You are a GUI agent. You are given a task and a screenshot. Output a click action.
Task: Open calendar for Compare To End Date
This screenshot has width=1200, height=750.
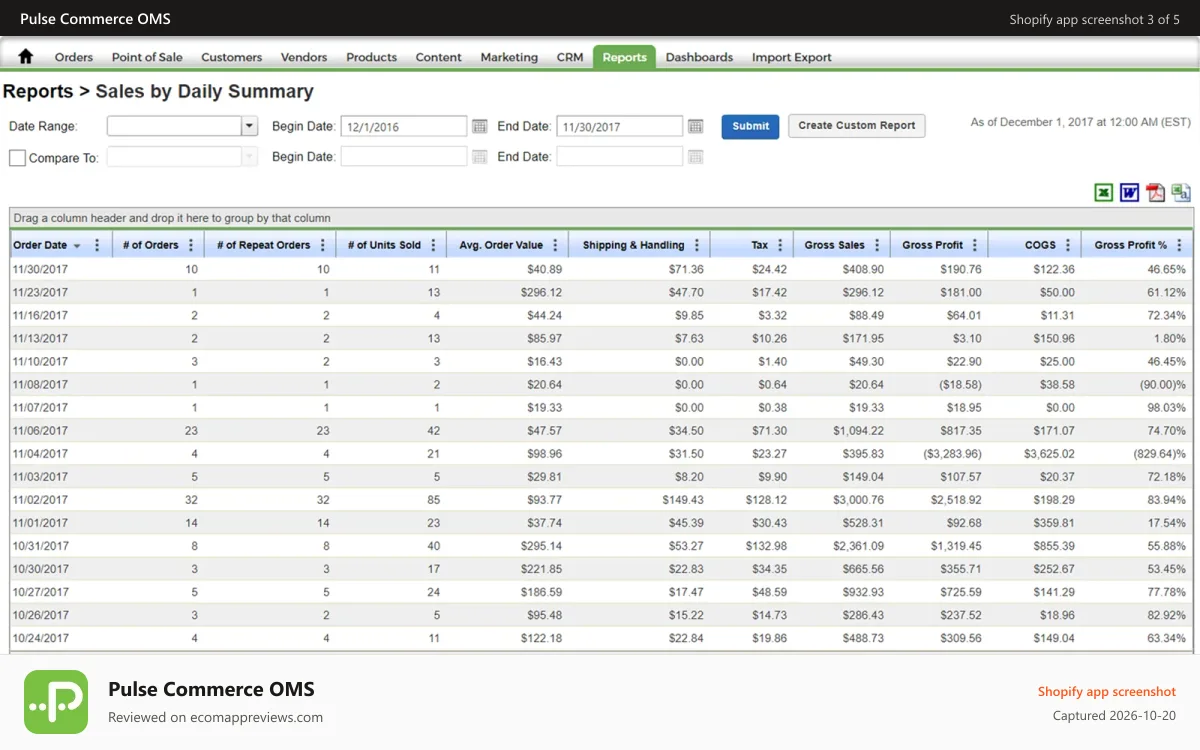click(696, 157)
